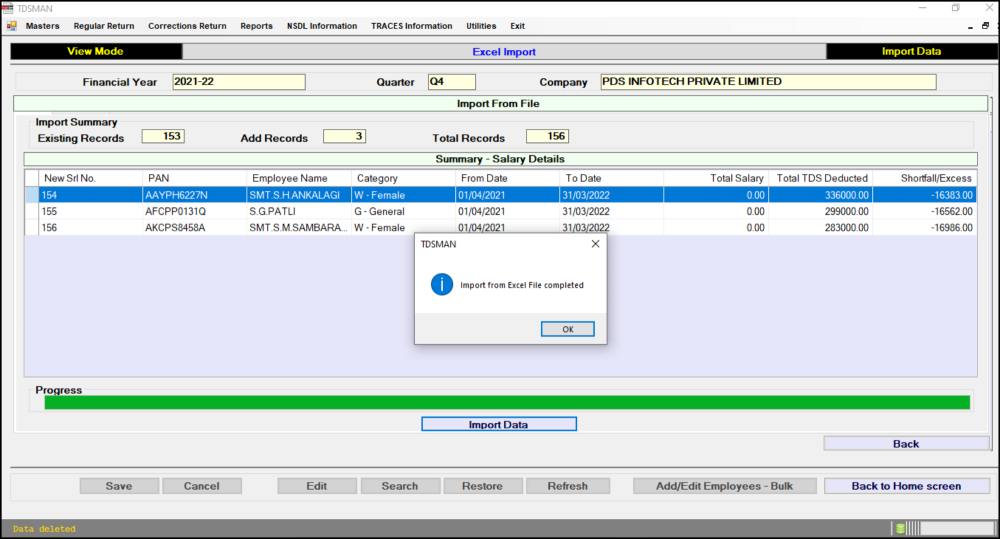Click the Company field PDS INFOTECH PRIVATE LIMITED
This screenshot has height=539, width=1000.
(768, 82)
